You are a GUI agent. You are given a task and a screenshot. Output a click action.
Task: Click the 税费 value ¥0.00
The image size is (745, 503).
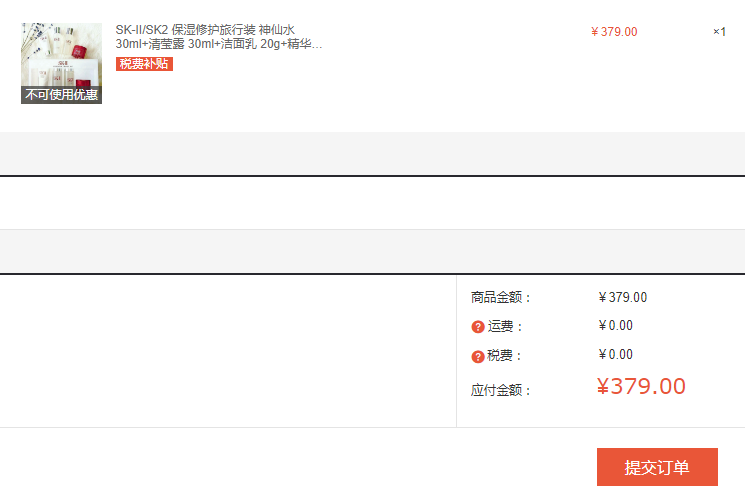point(615,354)
